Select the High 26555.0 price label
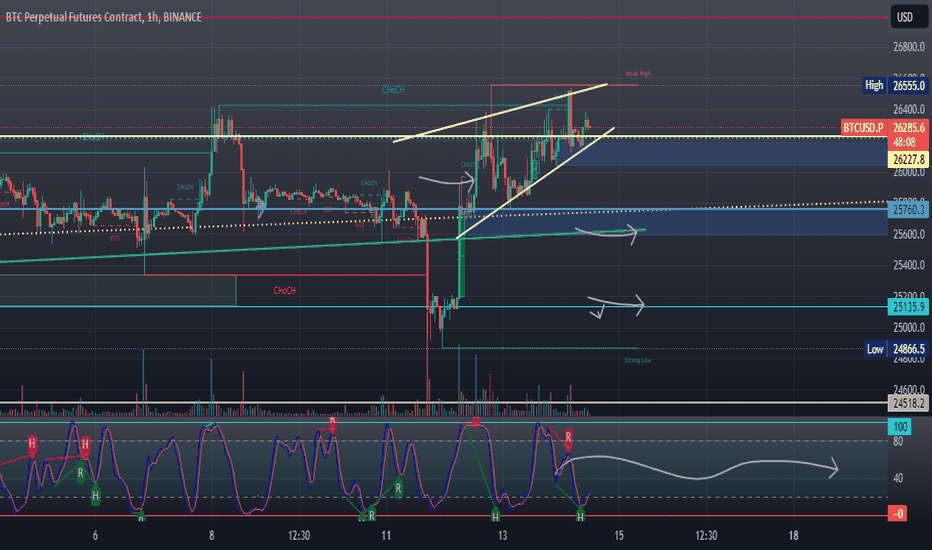 pyautogui.click(x=896, y=86)
